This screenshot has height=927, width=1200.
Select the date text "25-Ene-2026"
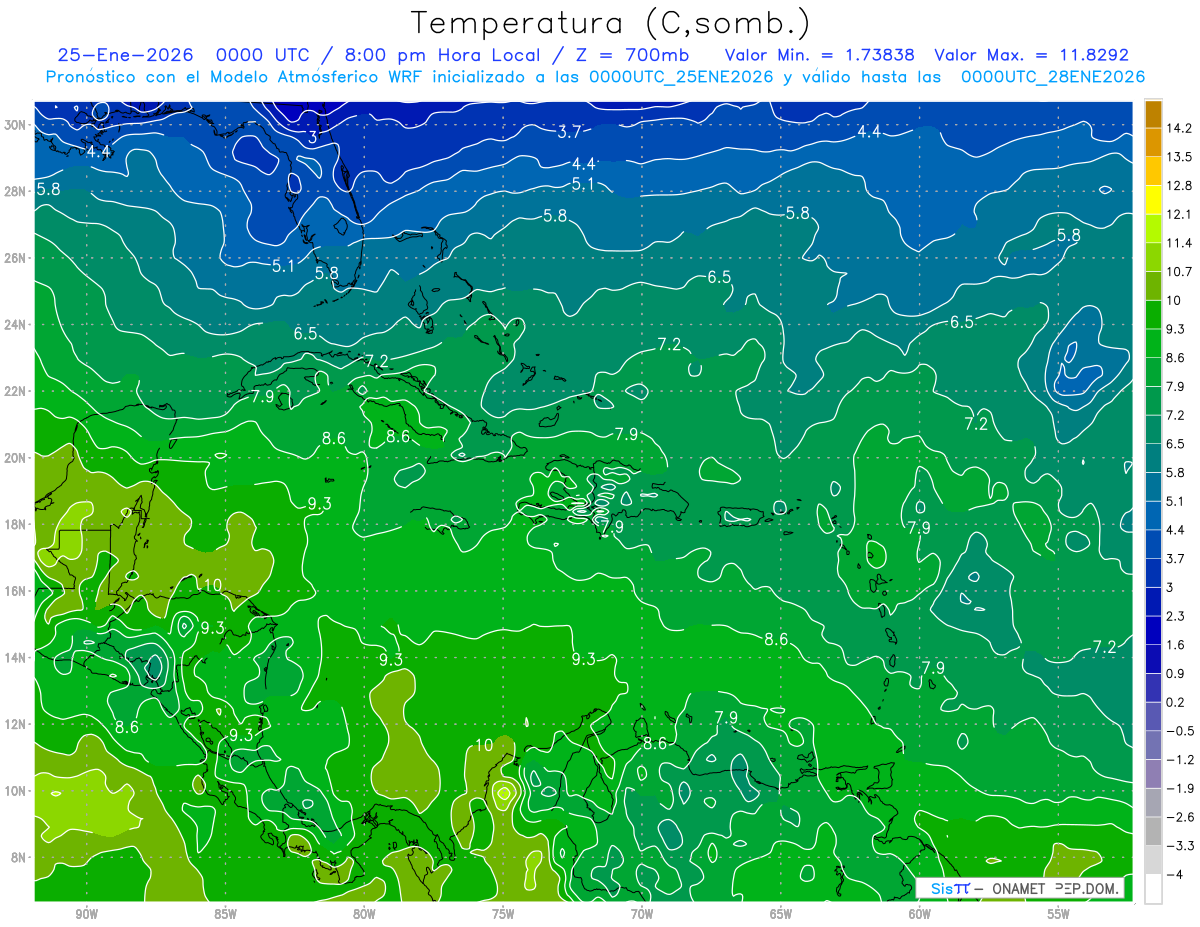coord(126,55)
